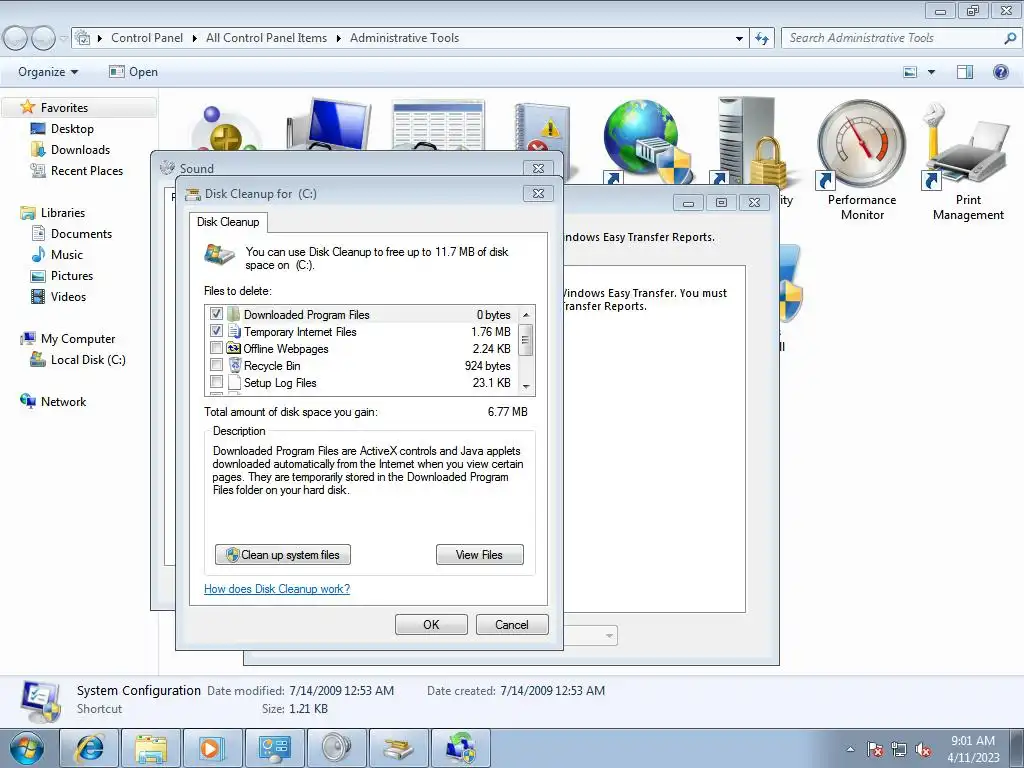Expand the arrow after Control Panel breadcrumb
Image resolution: width=1024 pixels, height=768 pixels.
[x=195, y=39]
